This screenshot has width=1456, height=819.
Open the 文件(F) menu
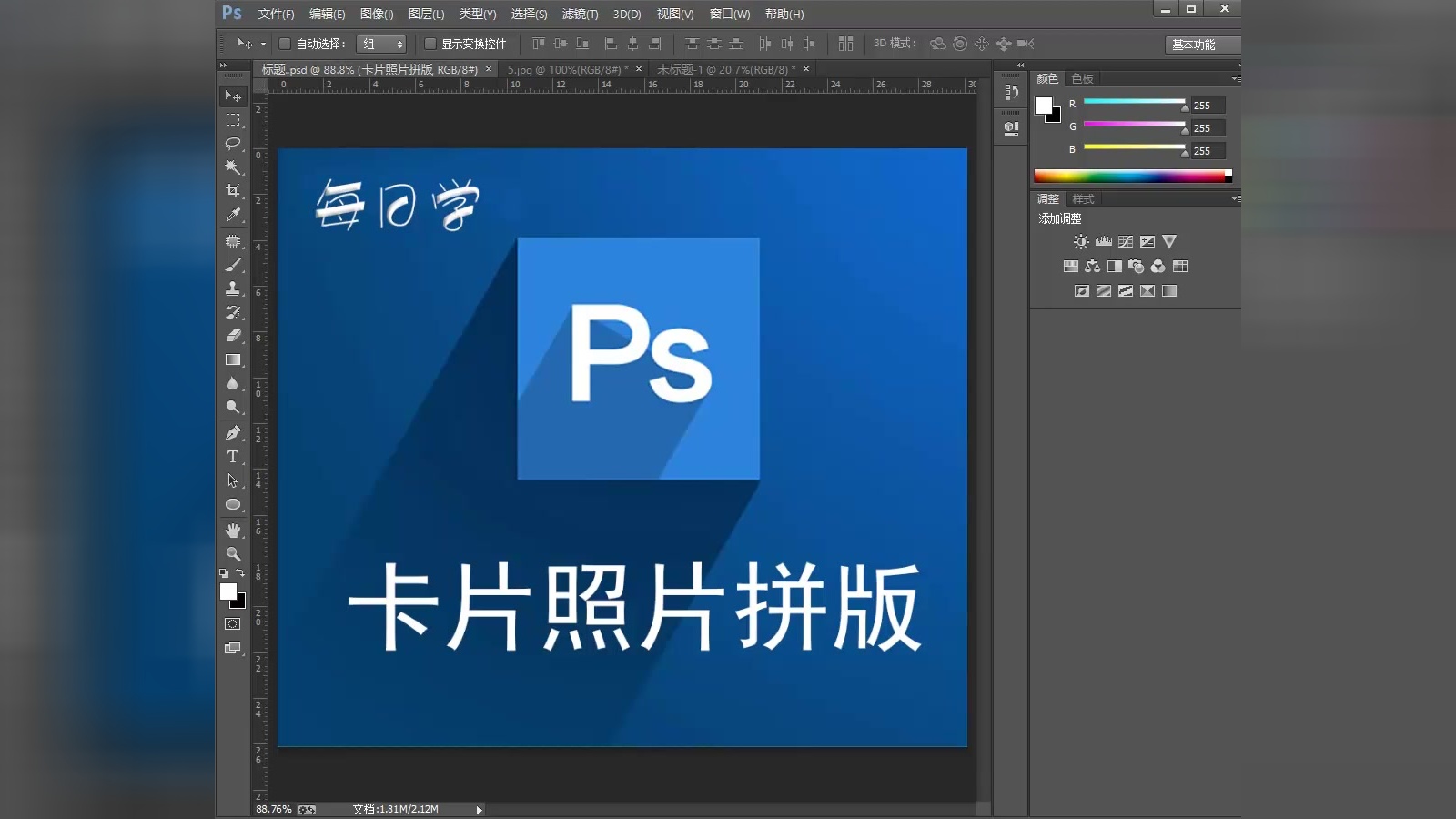click(277, 14)
